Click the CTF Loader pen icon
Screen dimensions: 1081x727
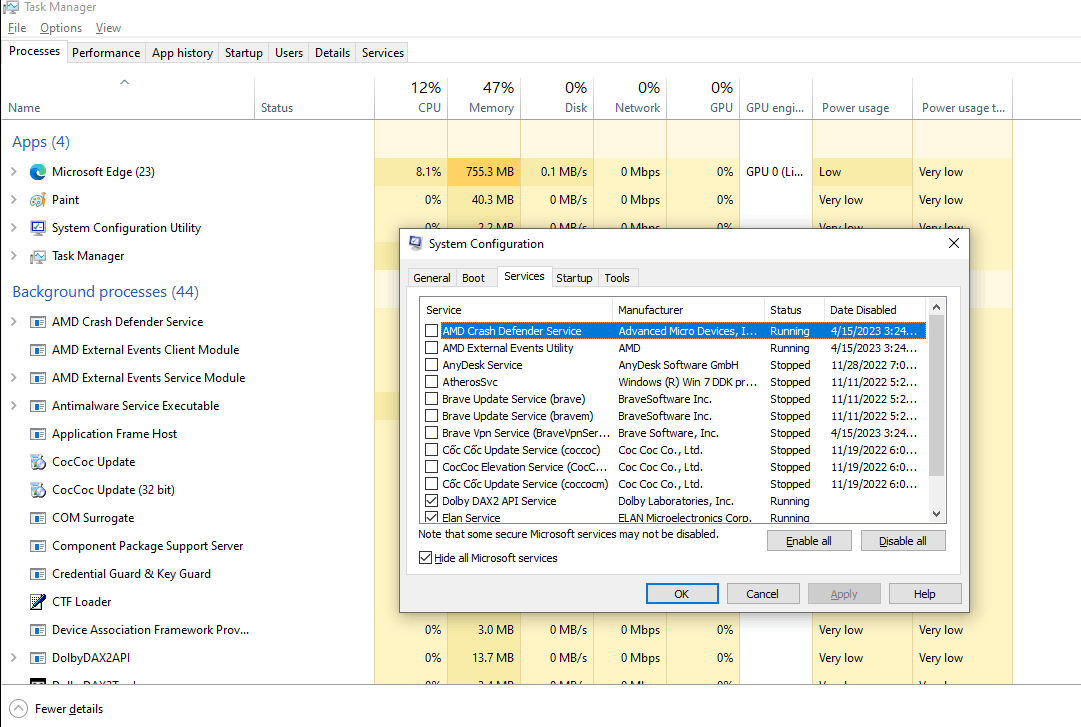pyautogui.click(x=38, y=602)
